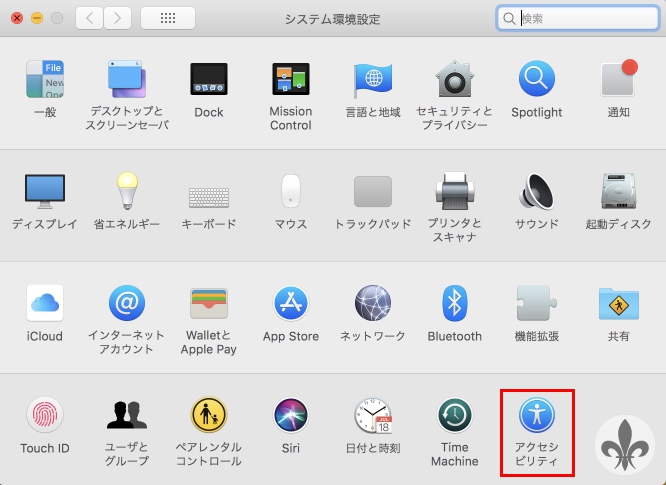The width and height of the screenshot is (666, 485).
Task: Click the back navigation arrow
Action: (x=89, y=18)
